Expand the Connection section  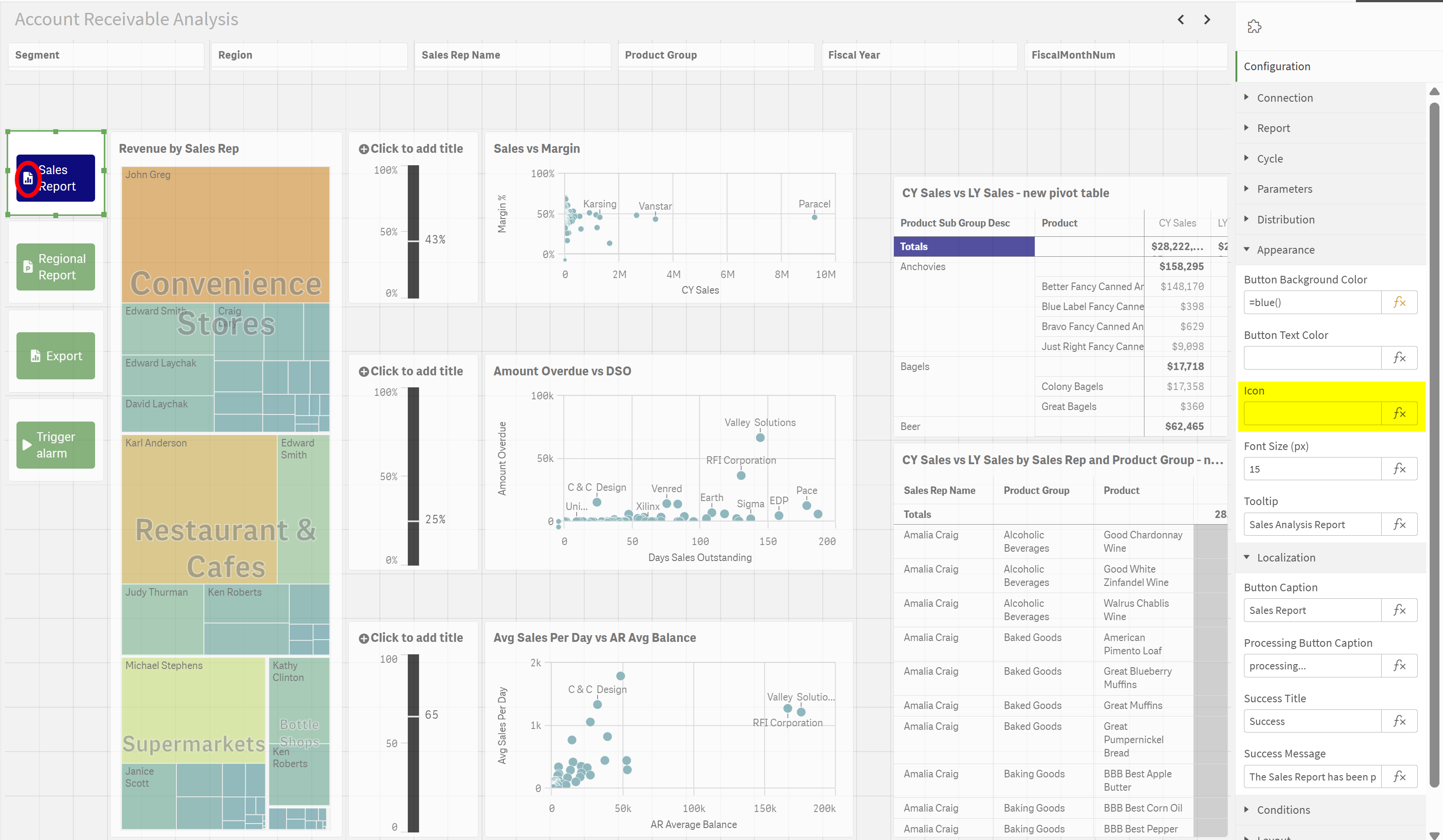tap(1330, 98)
